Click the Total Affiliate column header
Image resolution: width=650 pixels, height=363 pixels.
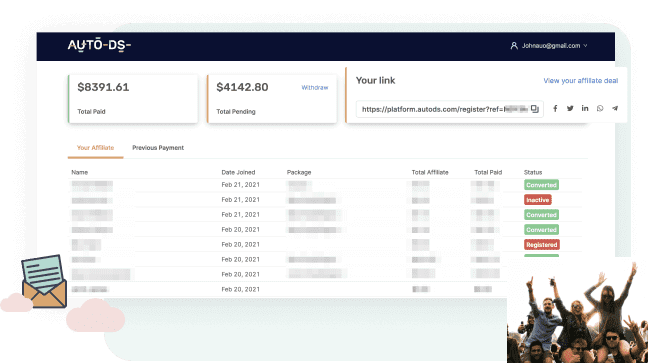430,172
